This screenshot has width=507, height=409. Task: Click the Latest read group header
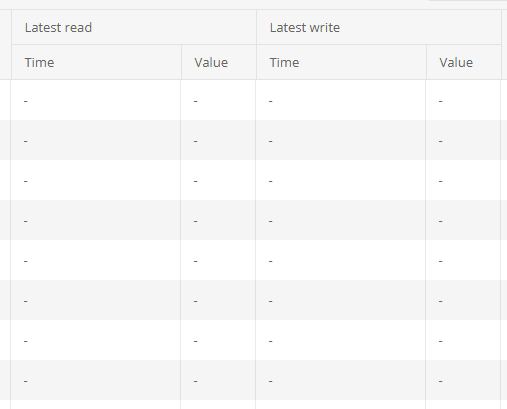pyautogui.click(x=134, y=27)
